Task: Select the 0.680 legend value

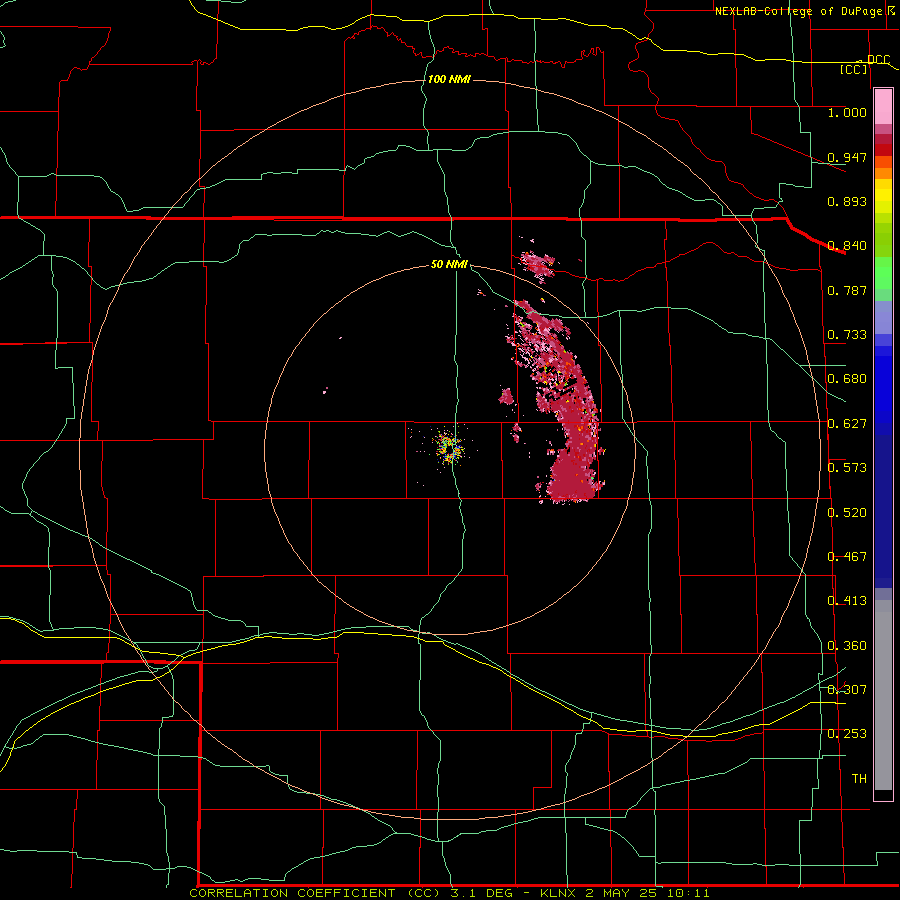Action: [x=847, y=379]
